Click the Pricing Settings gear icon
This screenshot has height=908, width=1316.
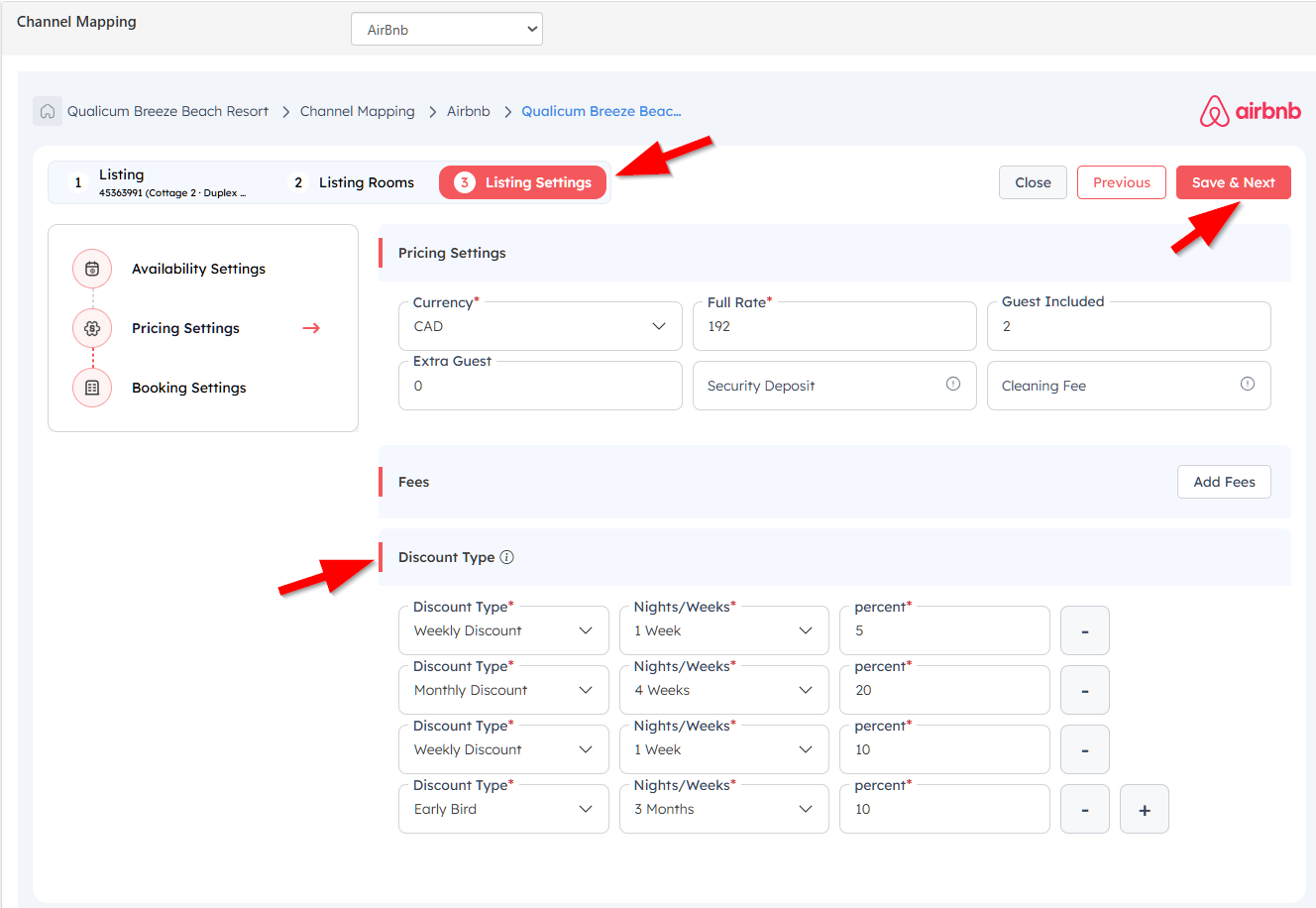tap(92, 328)
